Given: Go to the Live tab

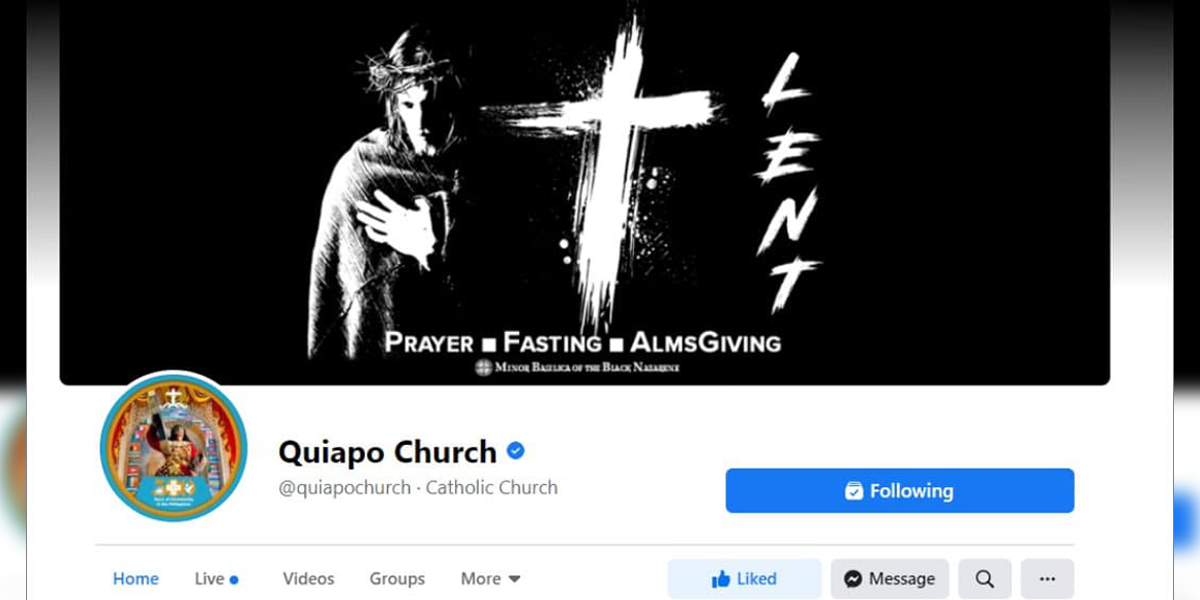Looking at the screenshot, I should tap(216, 579).
